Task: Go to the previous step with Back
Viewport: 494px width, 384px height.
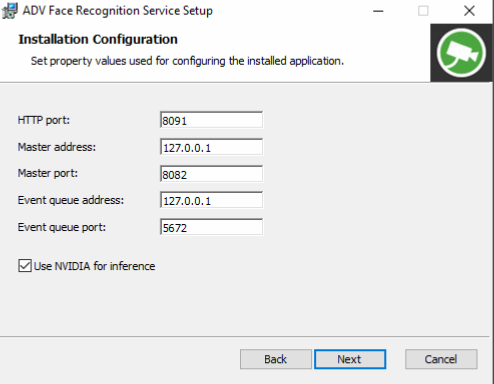Action: coord(276,359)
